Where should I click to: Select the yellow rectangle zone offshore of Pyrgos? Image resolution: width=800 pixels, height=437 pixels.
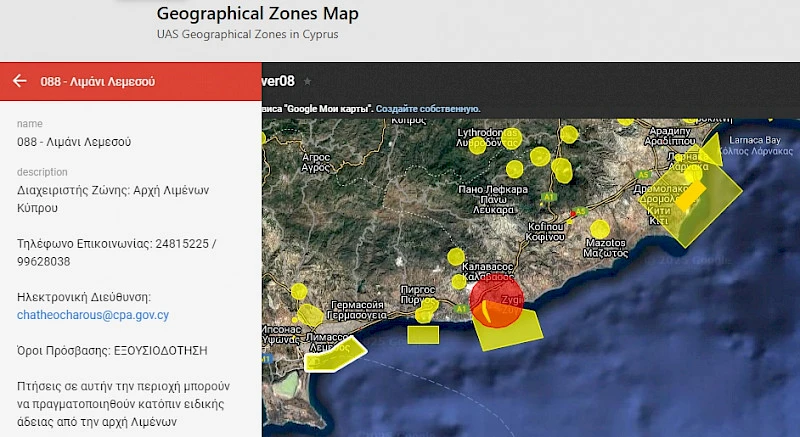pyautogui.click(x=423, y=335)
